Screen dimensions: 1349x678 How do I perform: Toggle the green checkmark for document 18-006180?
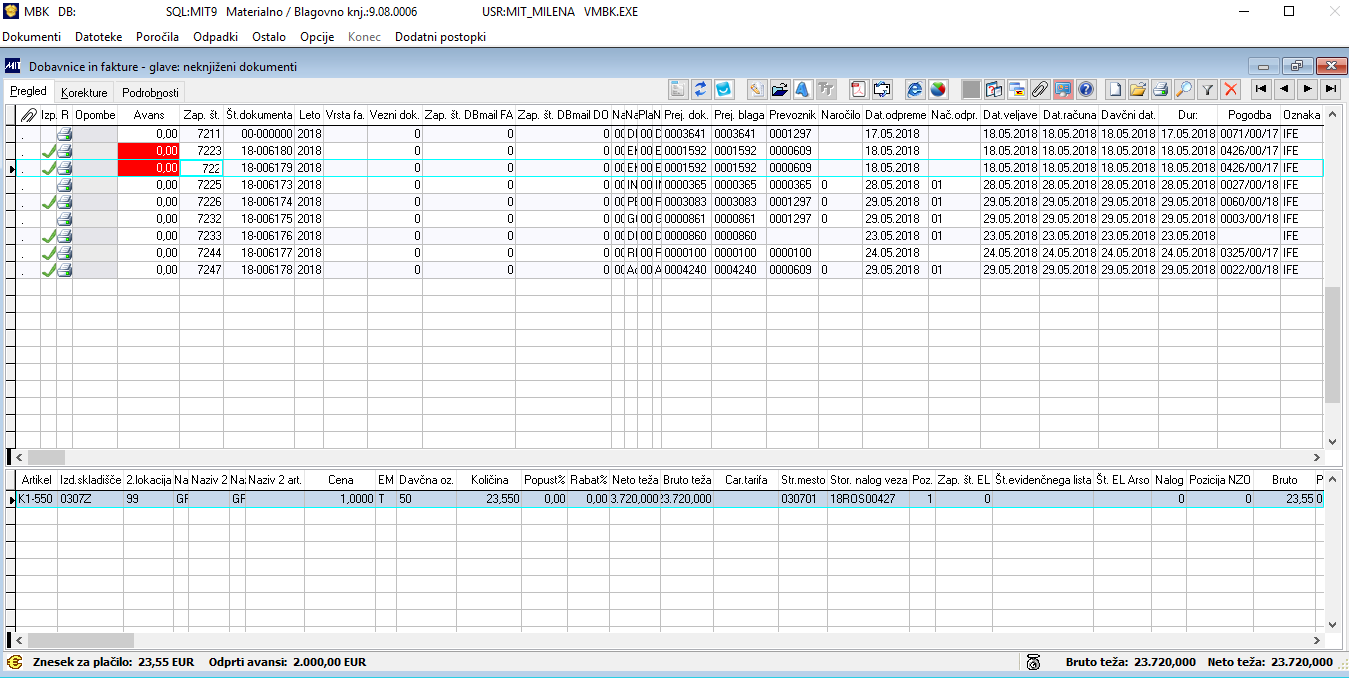click(48, 151)
